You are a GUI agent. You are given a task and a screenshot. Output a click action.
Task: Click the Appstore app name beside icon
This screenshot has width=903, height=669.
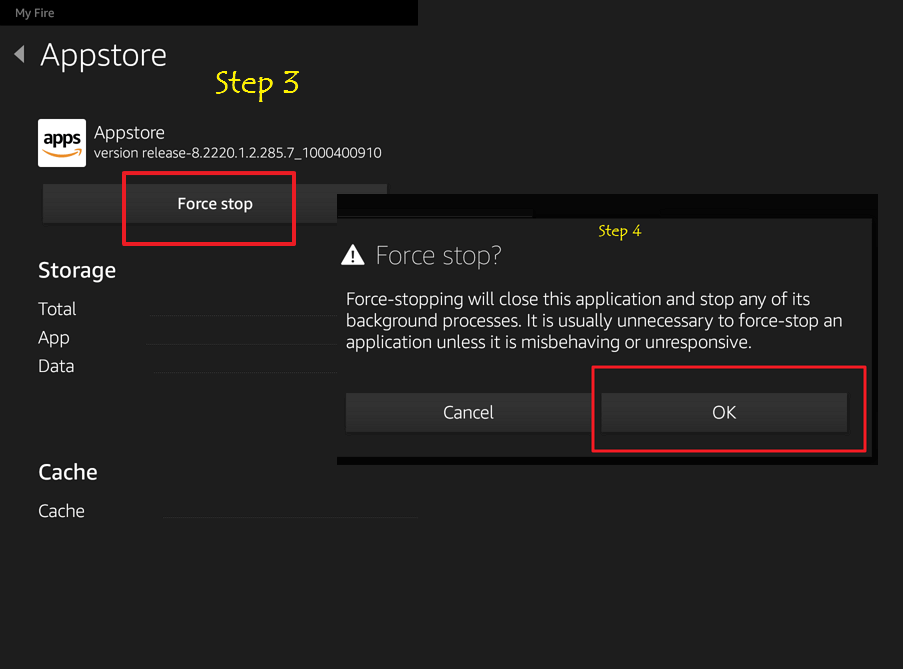(130, 132)
